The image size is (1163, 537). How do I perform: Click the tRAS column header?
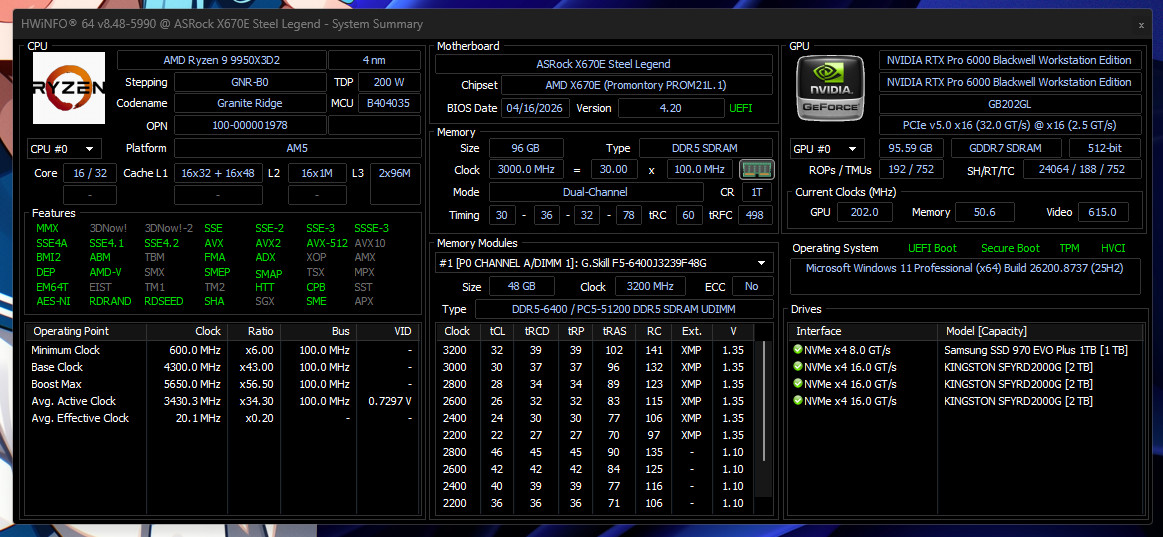coord(613,332)
